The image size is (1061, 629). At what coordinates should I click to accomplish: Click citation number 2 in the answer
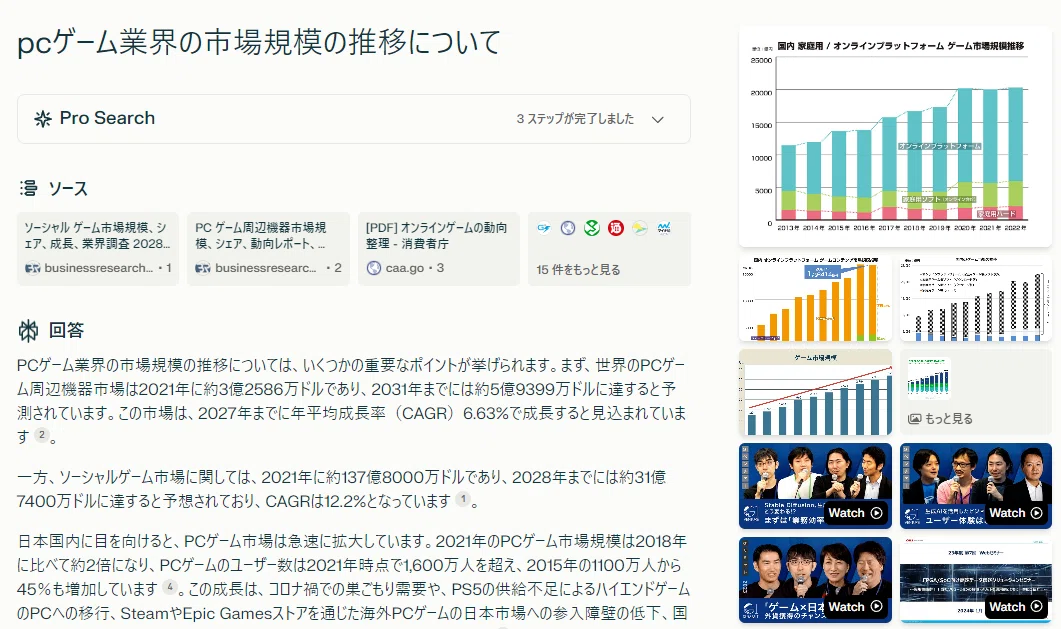(x=42, y=434)
